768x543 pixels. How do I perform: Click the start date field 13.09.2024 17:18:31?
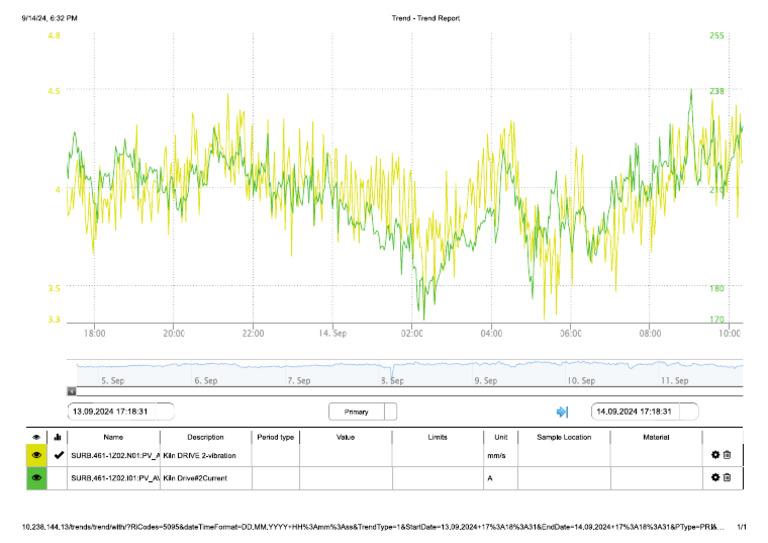point(112,412)
